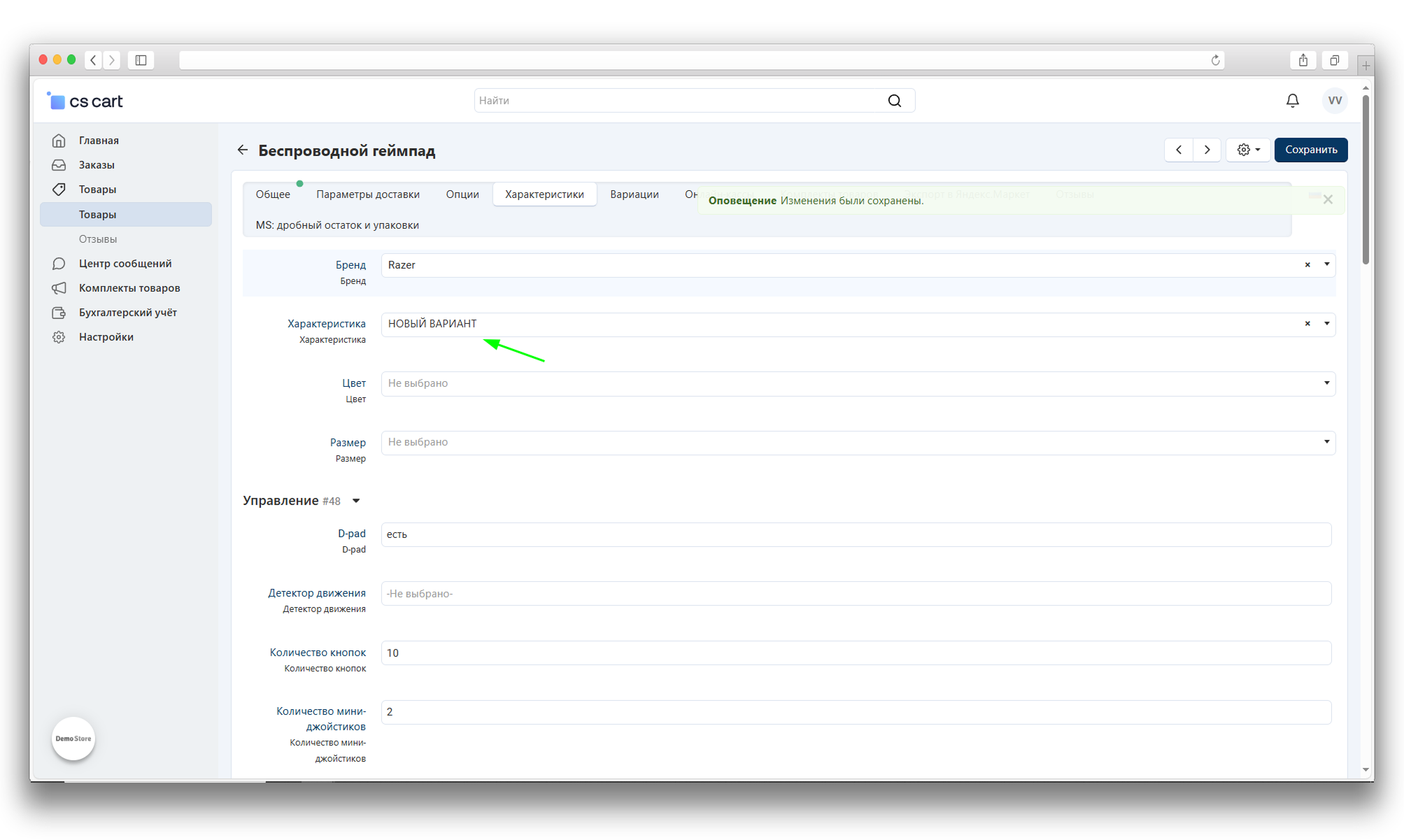
Task: Open Комплекты товаров in the sidebar
Action: pyautogui.click(x=129, y=288)
